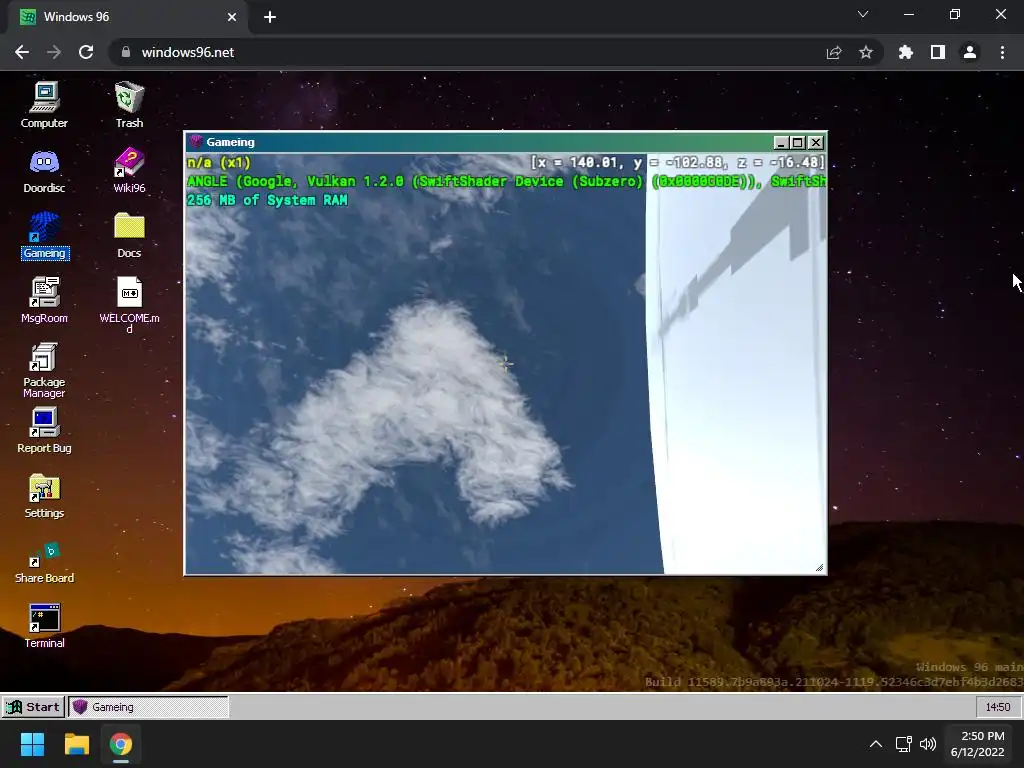
Task: Select Gameing in the Windows 96 taskbar
Action: [148, 707]
